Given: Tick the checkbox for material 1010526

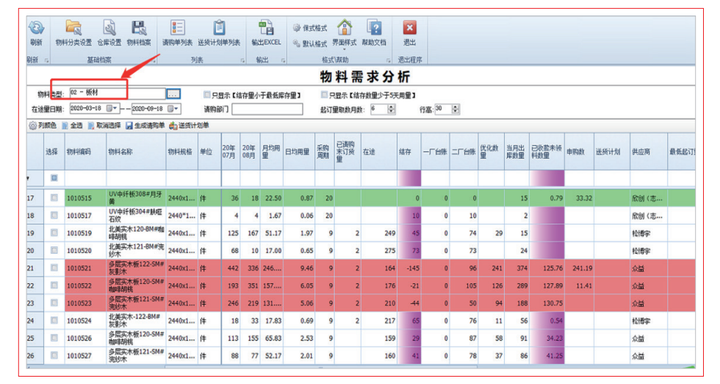Looking at the screenshot, I should (54, 338).
